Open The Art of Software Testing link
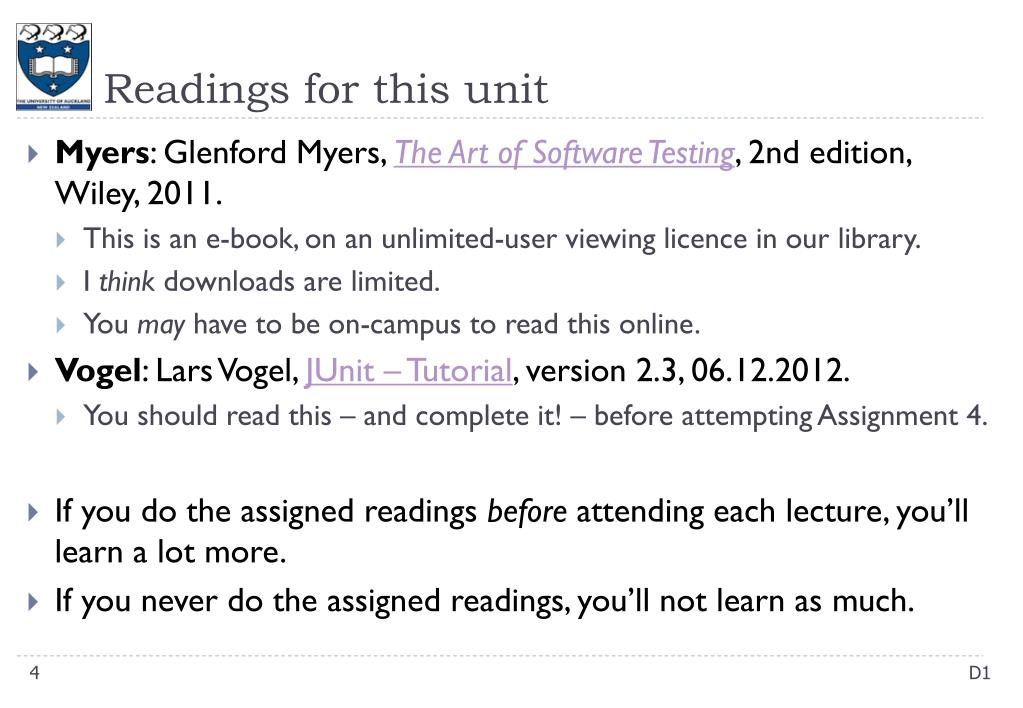Screen dimensions: 1023x708 click(x=564, y=153)
